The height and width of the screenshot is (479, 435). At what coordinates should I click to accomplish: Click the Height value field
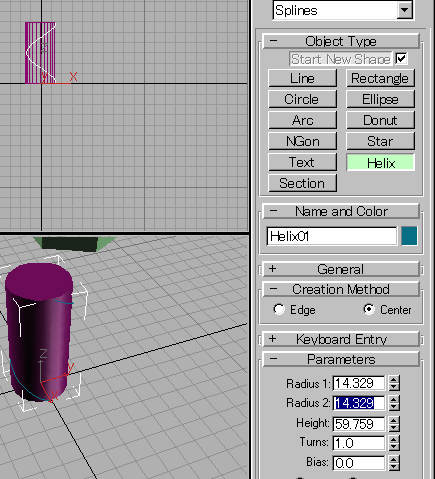[359, 424]
